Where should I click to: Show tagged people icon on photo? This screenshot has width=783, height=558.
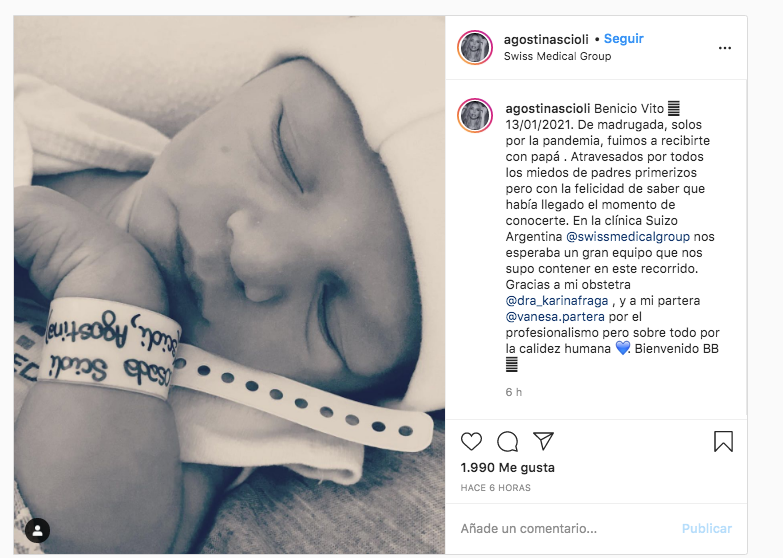click(x=37, y=530)
